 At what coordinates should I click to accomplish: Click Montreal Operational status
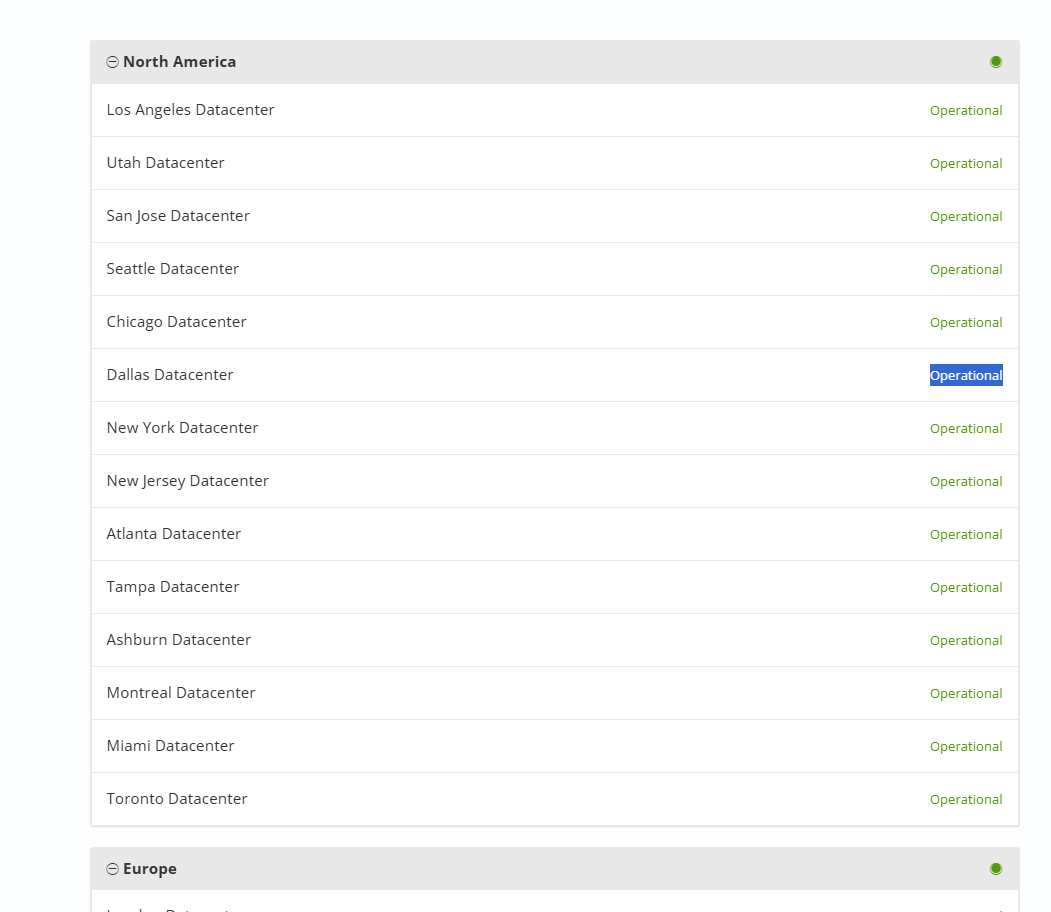click(x=966, y=693)
